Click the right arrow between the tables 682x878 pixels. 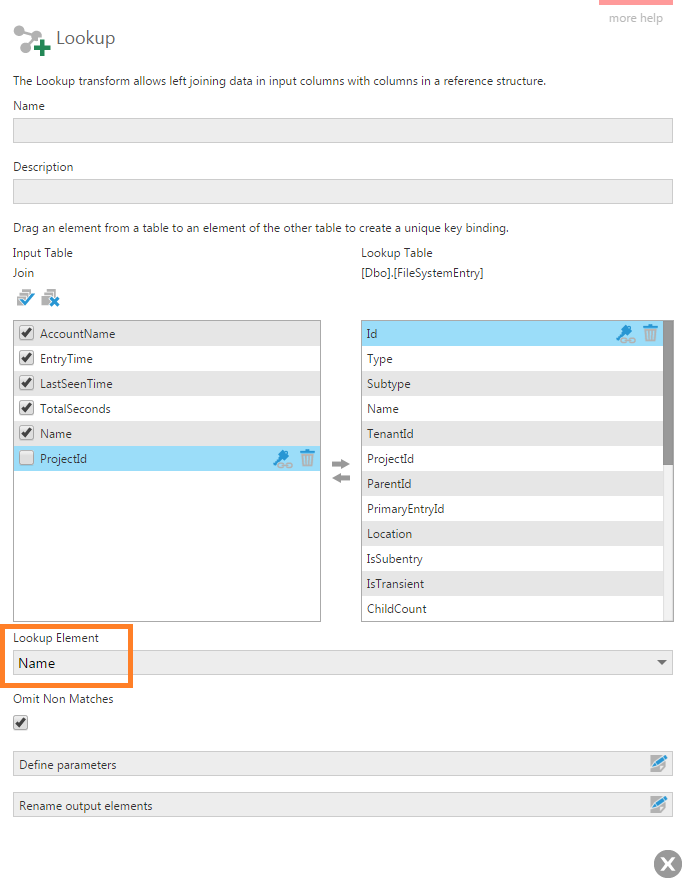[340, 464]
